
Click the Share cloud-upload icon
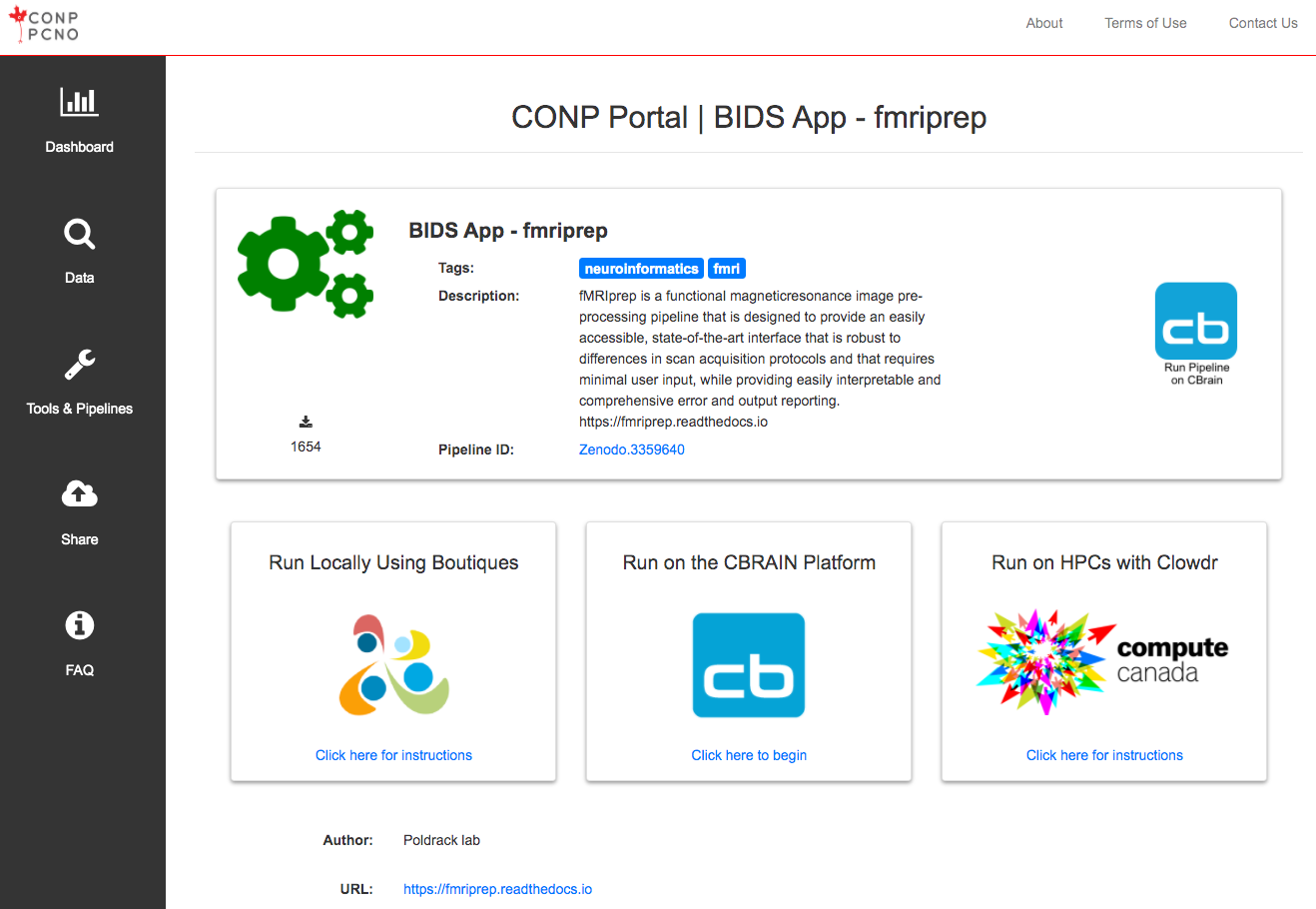[x=79, y=511]
